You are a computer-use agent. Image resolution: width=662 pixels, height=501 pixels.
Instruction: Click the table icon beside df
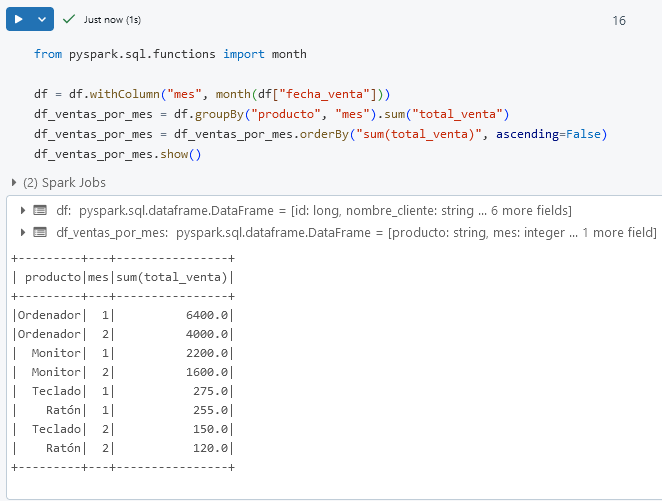(40, 210)
